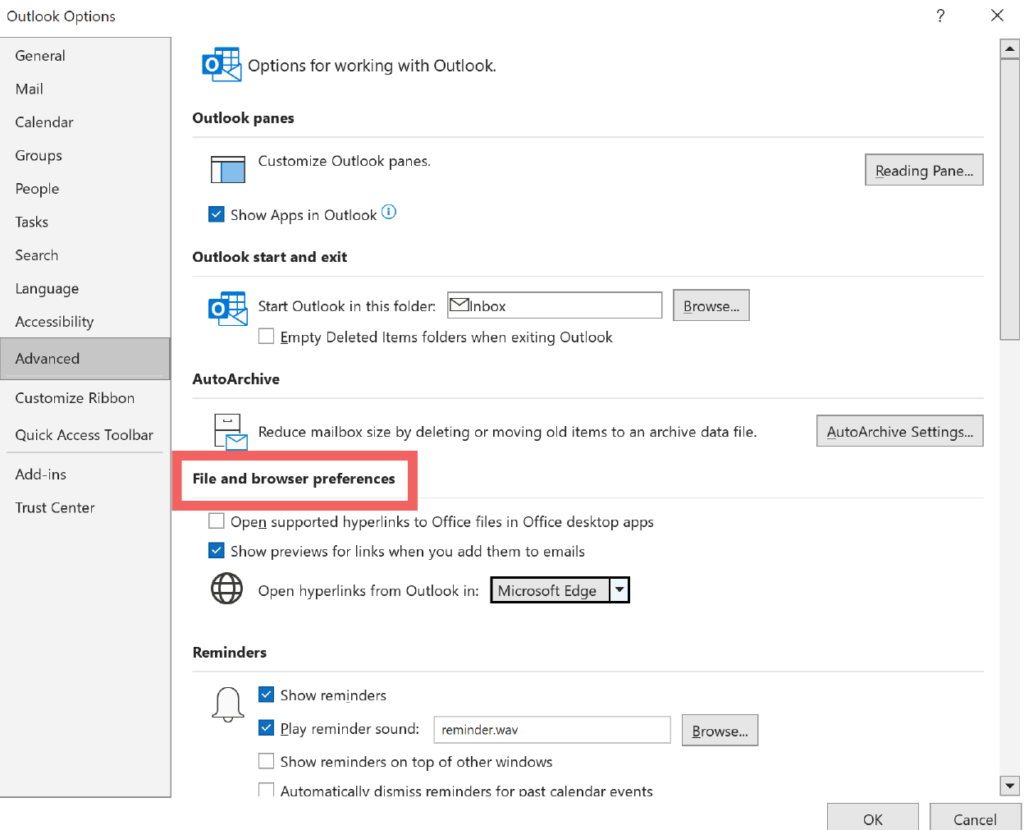Open the Microsoft Edge browser dropdown
Screen dimensions: 1024x830
[x=621, y=589]
